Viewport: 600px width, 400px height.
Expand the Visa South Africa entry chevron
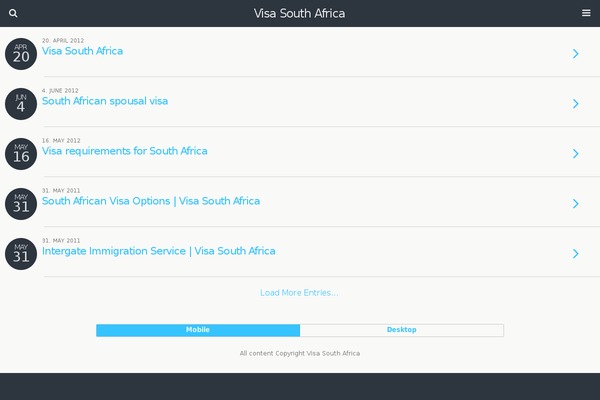point(576,54)
